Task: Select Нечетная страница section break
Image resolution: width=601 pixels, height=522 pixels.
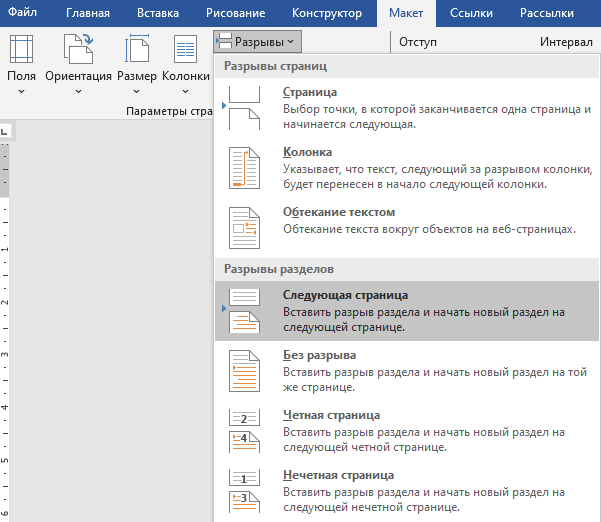Action: pyautogui.click(x=407, y=491)
